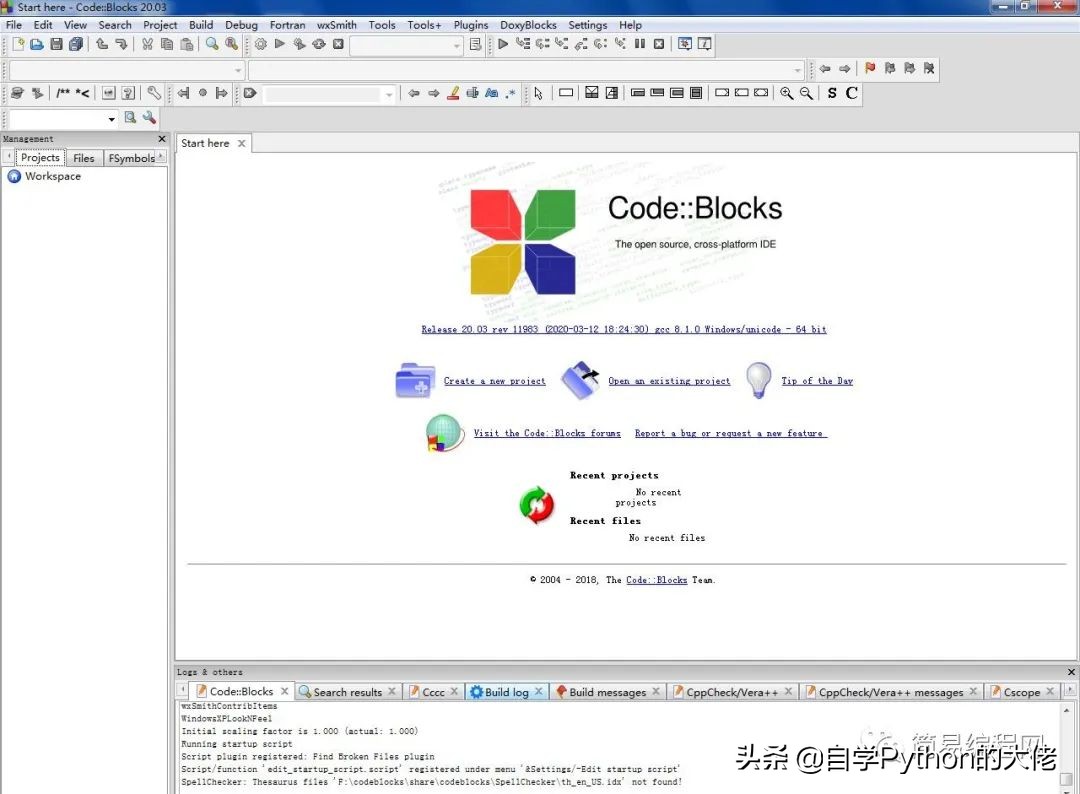This screenshot has width=1080, height=794.
Task: Open the wxSmith menu
Action: 337,25
